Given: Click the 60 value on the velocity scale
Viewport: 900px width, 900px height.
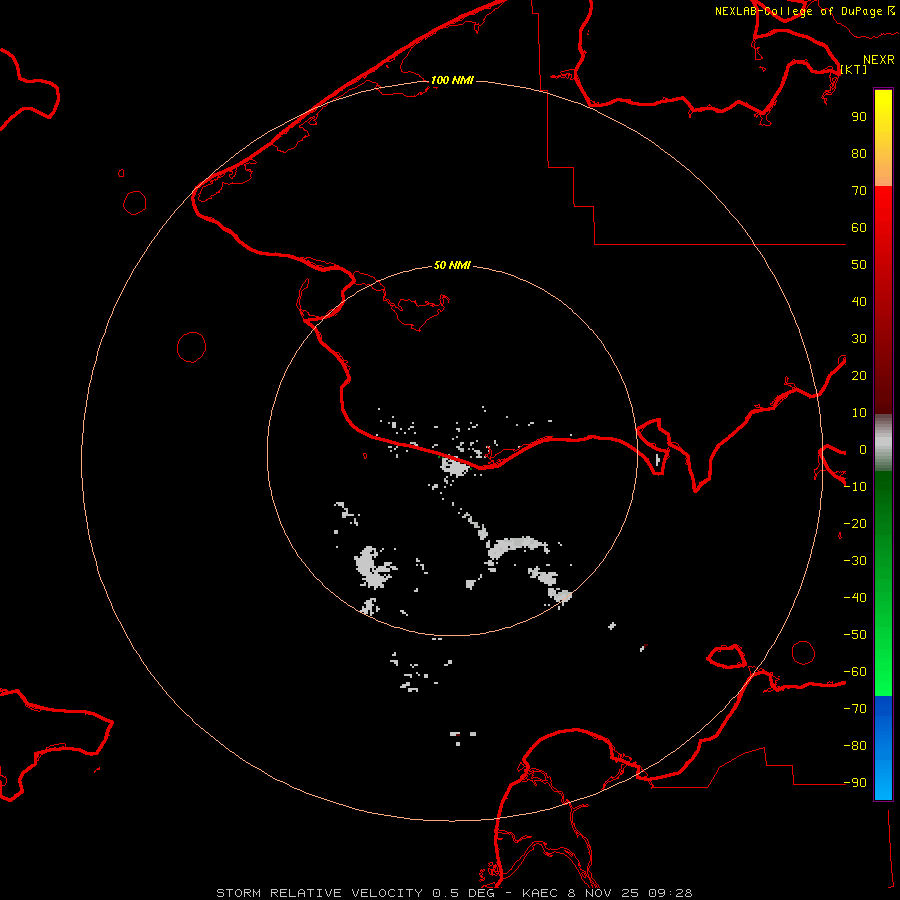Looking at the screenshot, I should tap(859, 228).
